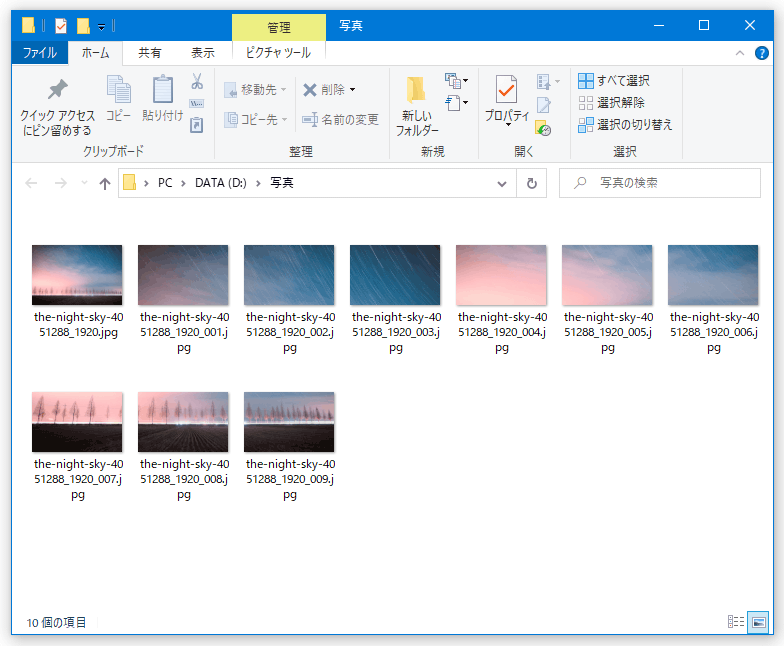Open Help with the question mark icon
The image size is (784, 646).
[762, 53]
